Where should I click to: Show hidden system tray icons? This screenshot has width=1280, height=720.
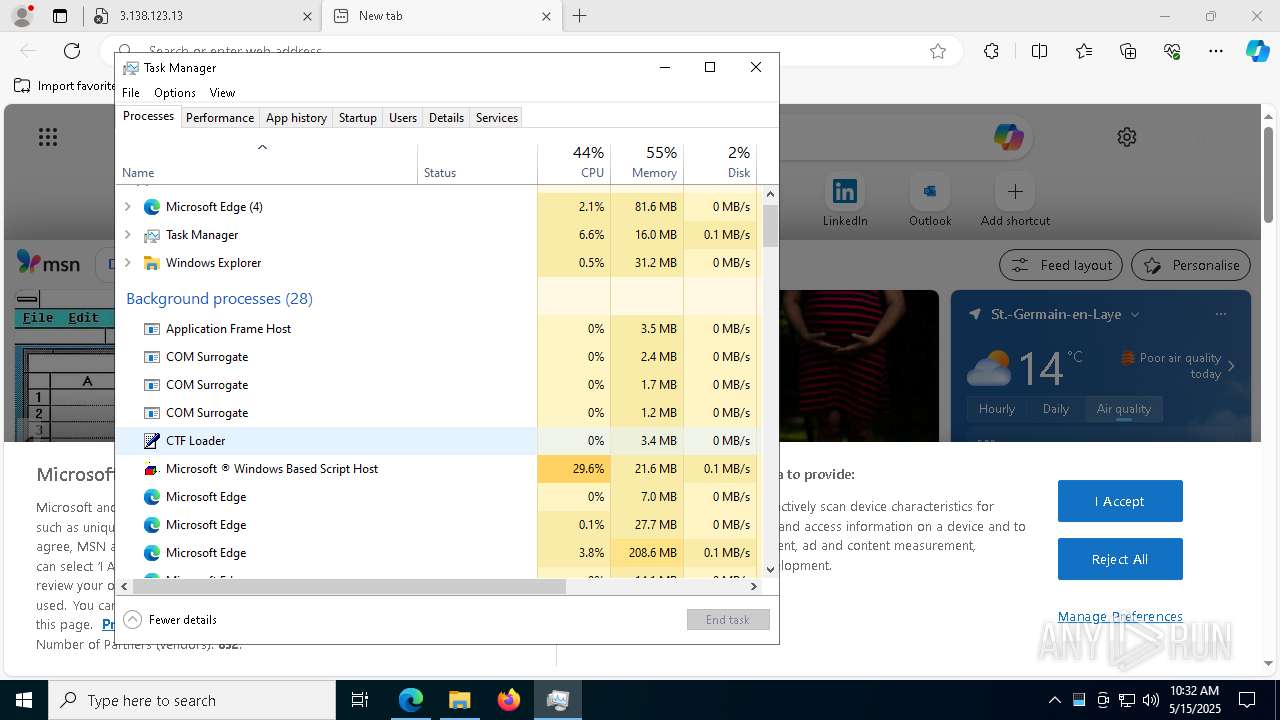click(x=1055, y=700)
